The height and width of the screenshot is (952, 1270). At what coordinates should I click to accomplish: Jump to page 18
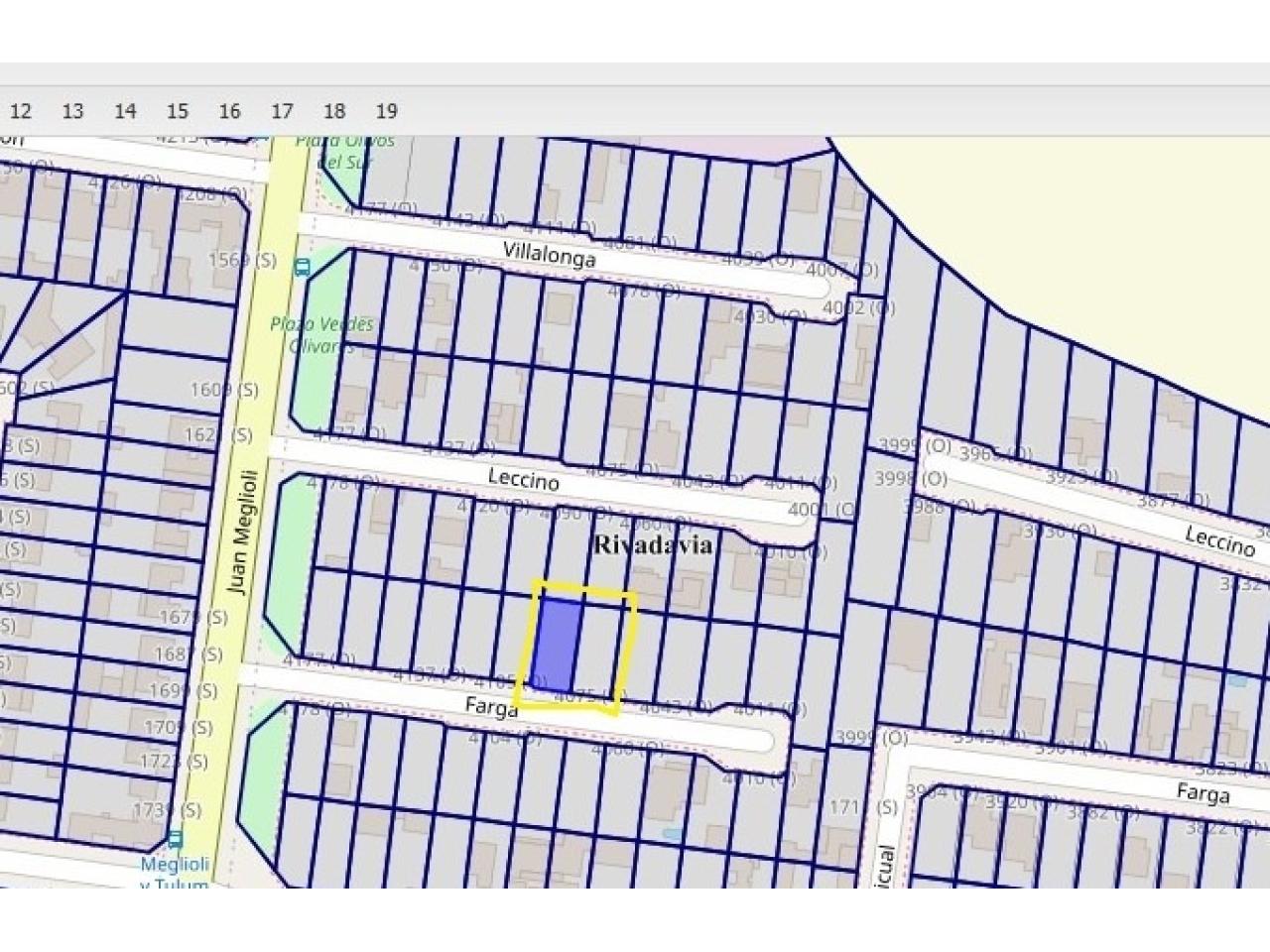tap(334, 111)
